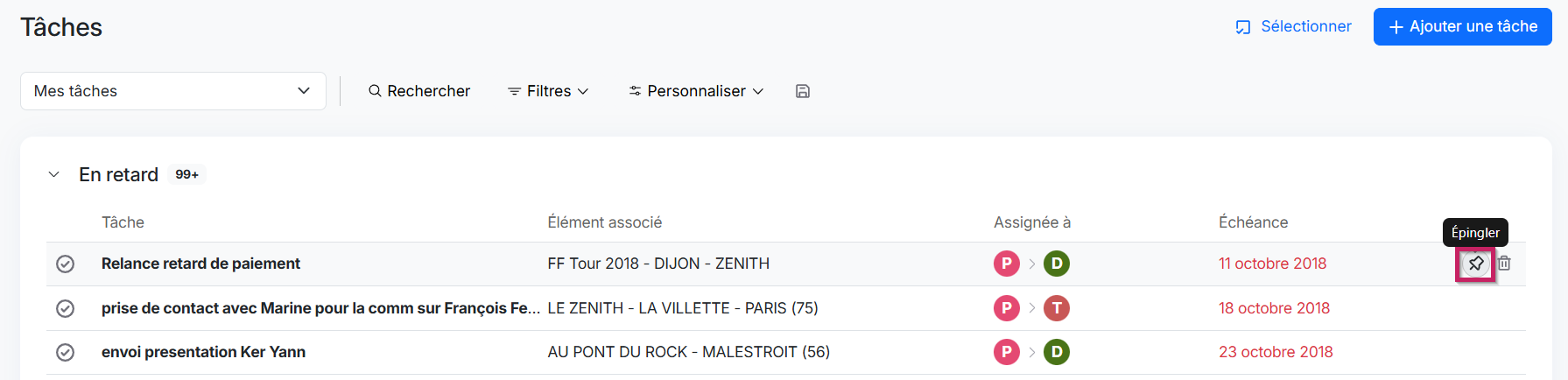Viewport: 1568px width, 380px height.
Task: Mark prise de contact avec Marine task done
Action: (x=66, y=308)
